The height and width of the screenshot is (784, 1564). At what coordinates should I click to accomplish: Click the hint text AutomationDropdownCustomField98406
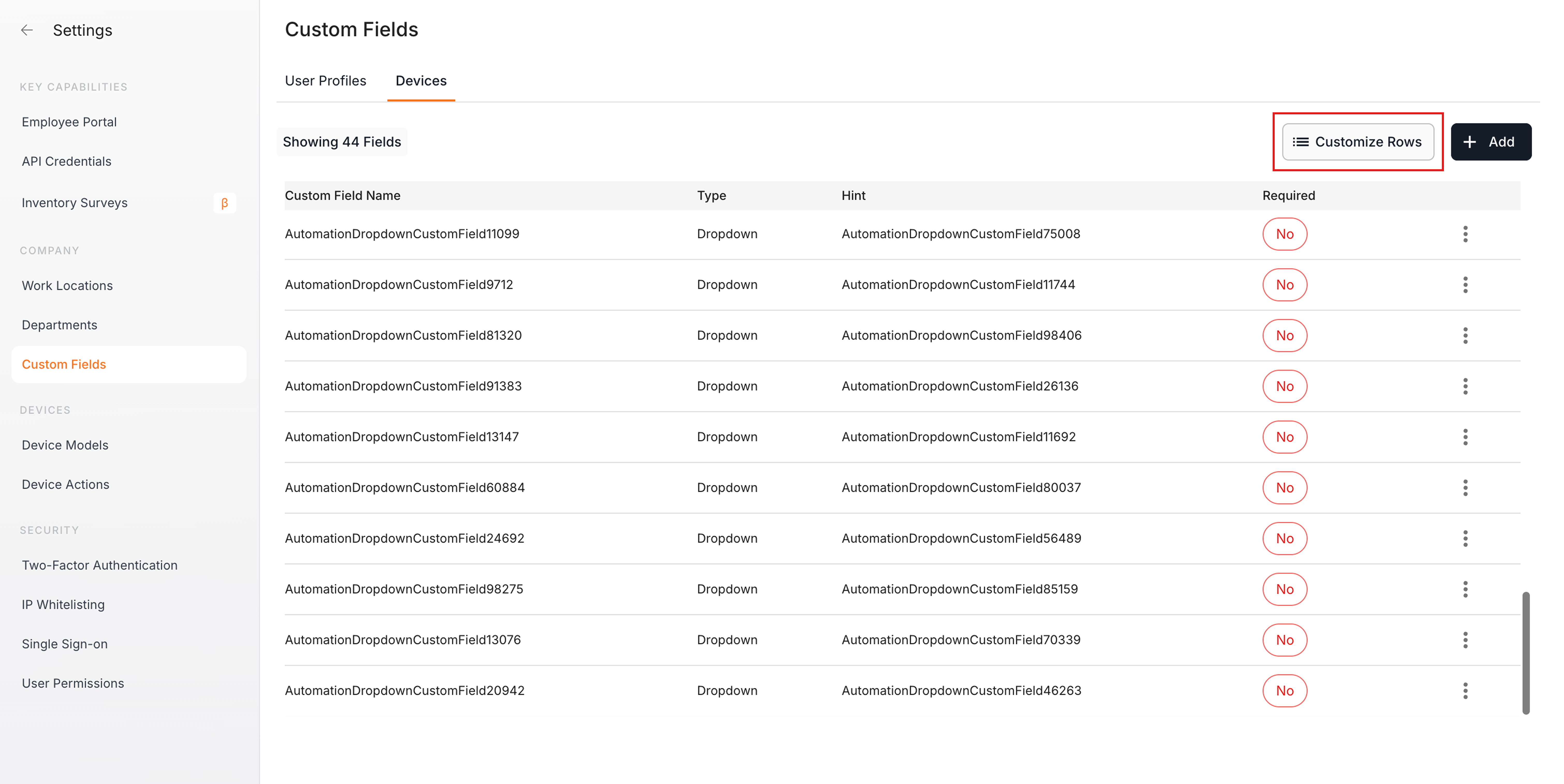point(961,336)
